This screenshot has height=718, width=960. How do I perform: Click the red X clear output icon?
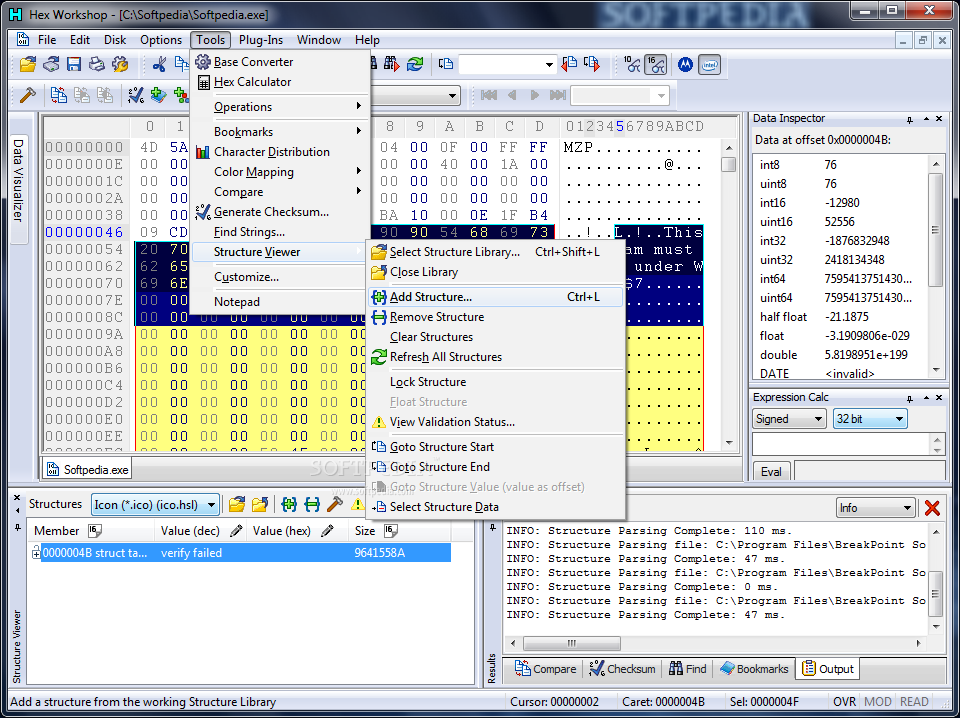[x=932, y=508]
